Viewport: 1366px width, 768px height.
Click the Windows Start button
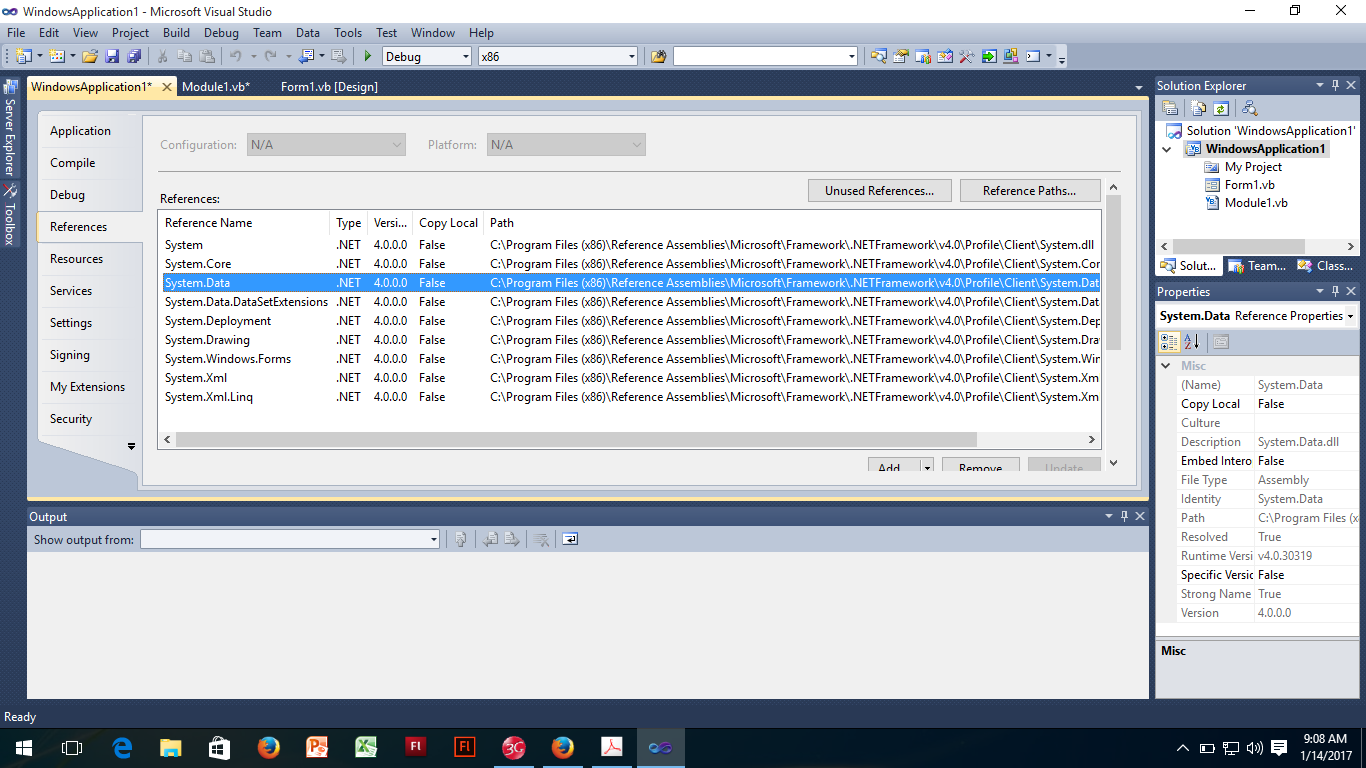click(23, 747)
